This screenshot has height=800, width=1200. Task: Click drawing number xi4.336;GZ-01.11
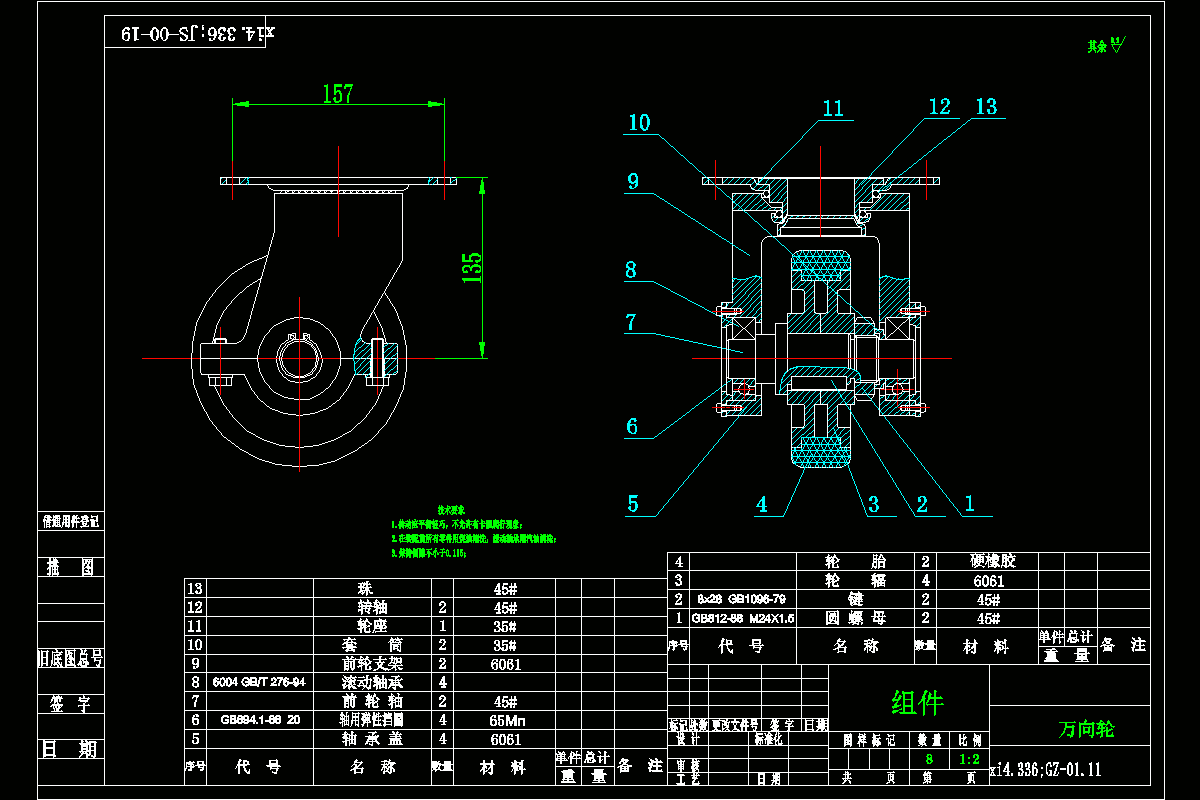1045,770
